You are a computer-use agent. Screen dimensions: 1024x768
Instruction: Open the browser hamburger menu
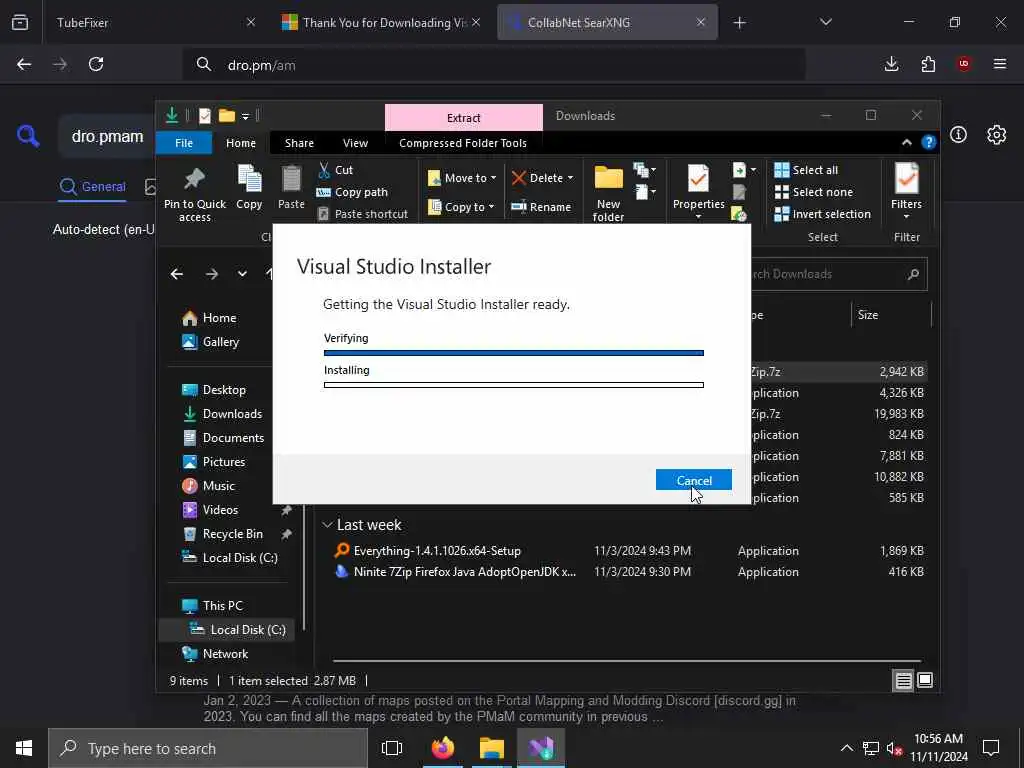coord(1000,64)
